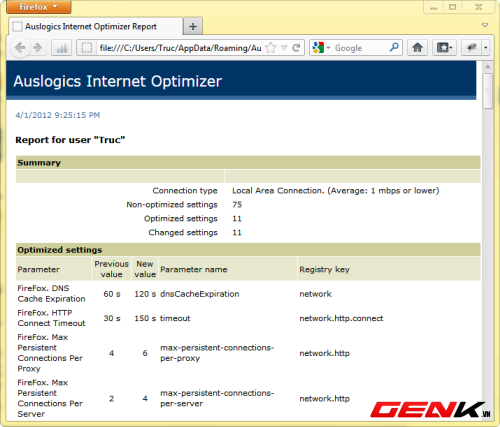
Task: Go forward with the Forward arrow button
Action: click(38, 48)
